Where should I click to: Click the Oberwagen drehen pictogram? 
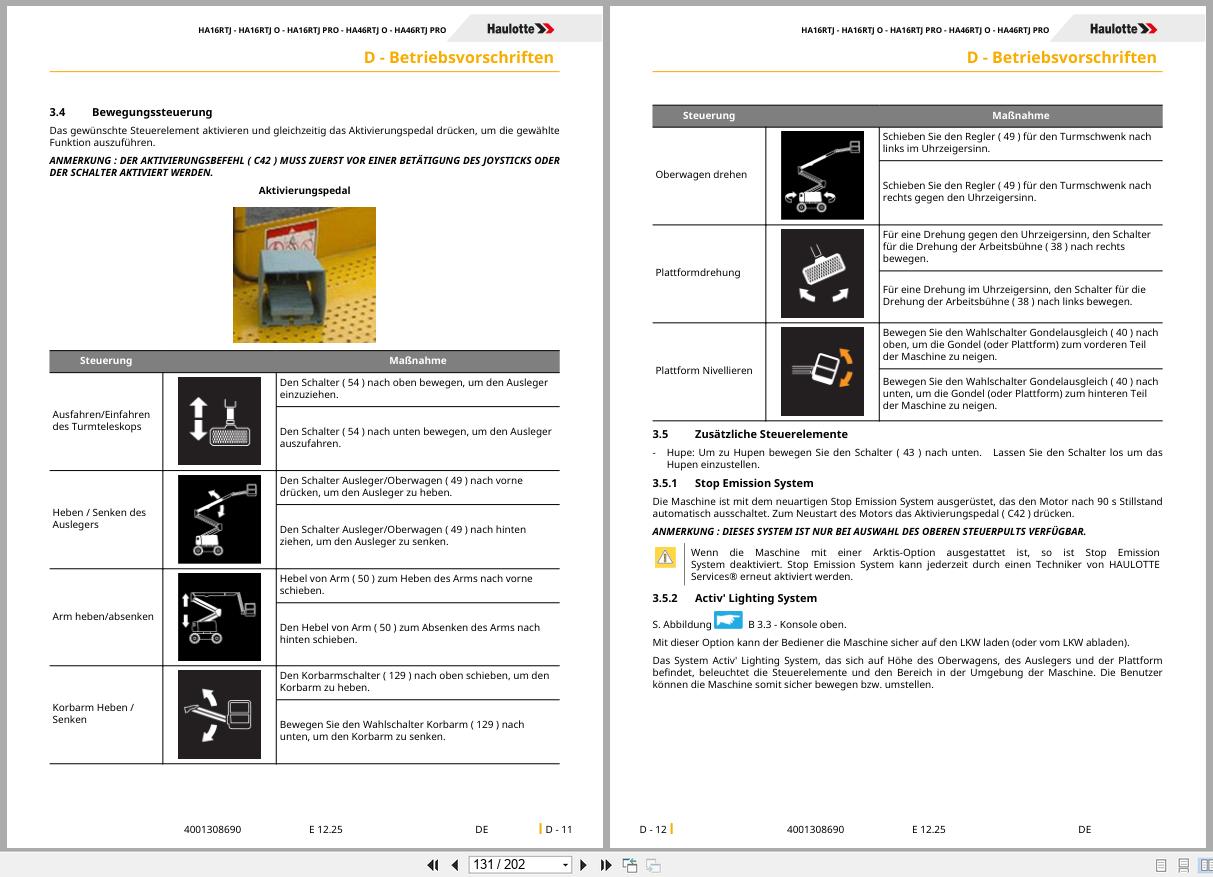tap(822, 175)
